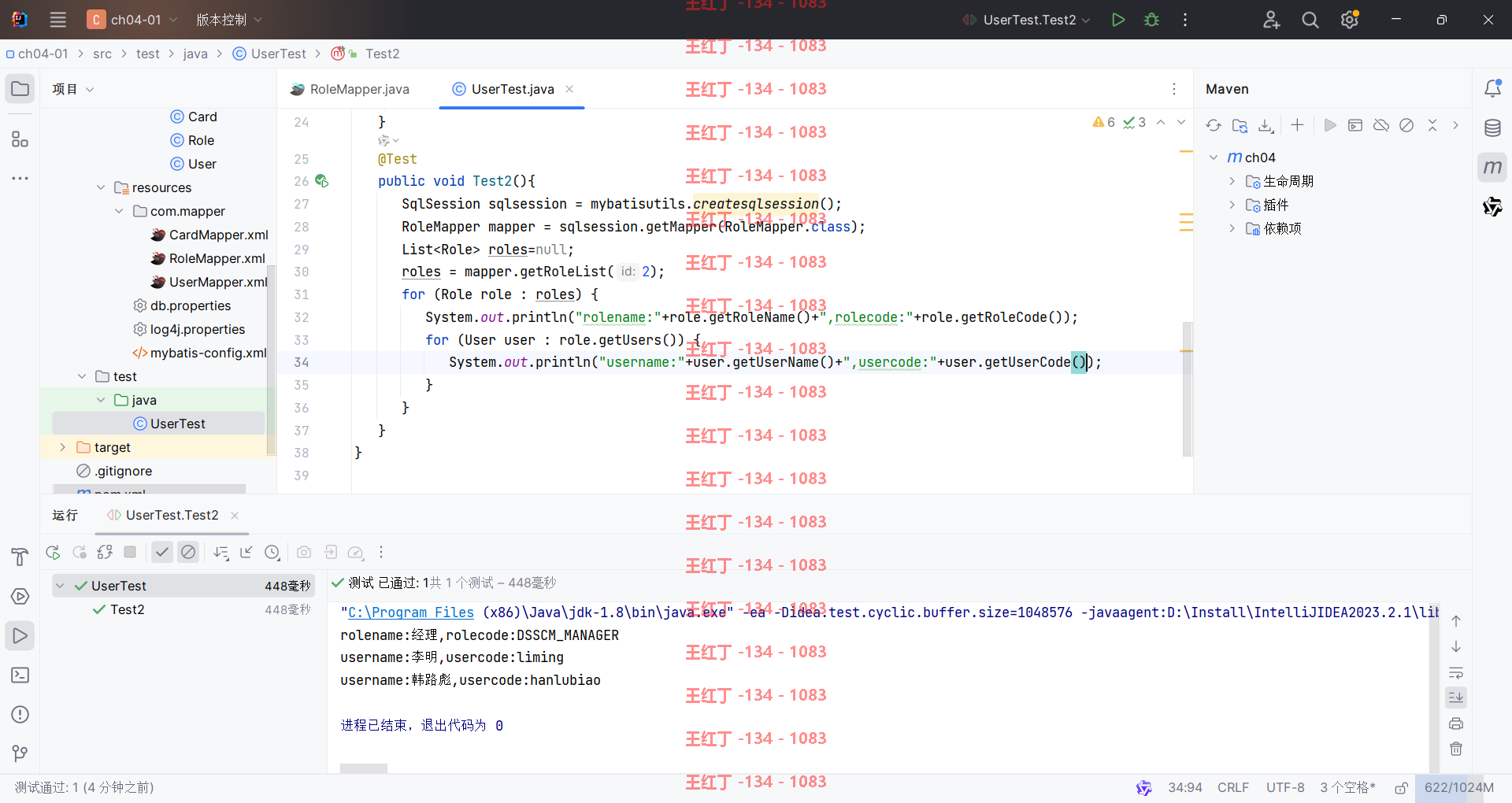The height and width of the screenshot is (803, 1512).
Task: Open the Database tool window icon
Action: pos(1492,128)
